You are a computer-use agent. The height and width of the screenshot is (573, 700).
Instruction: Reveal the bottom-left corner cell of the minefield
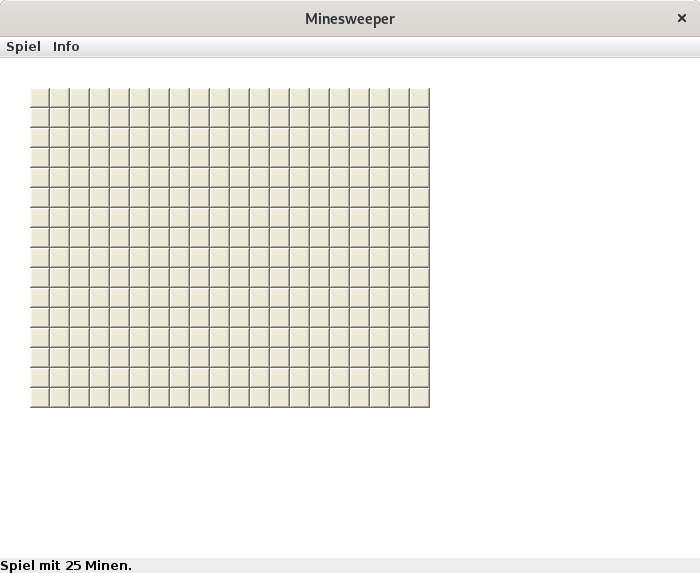(40, 398)
